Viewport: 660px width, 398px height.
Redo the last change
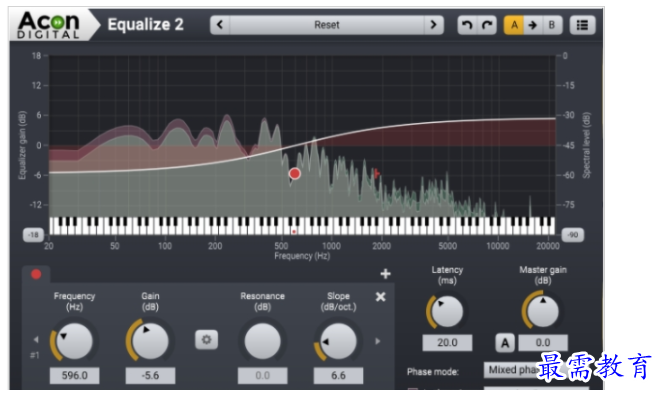(x=487, y=25)
